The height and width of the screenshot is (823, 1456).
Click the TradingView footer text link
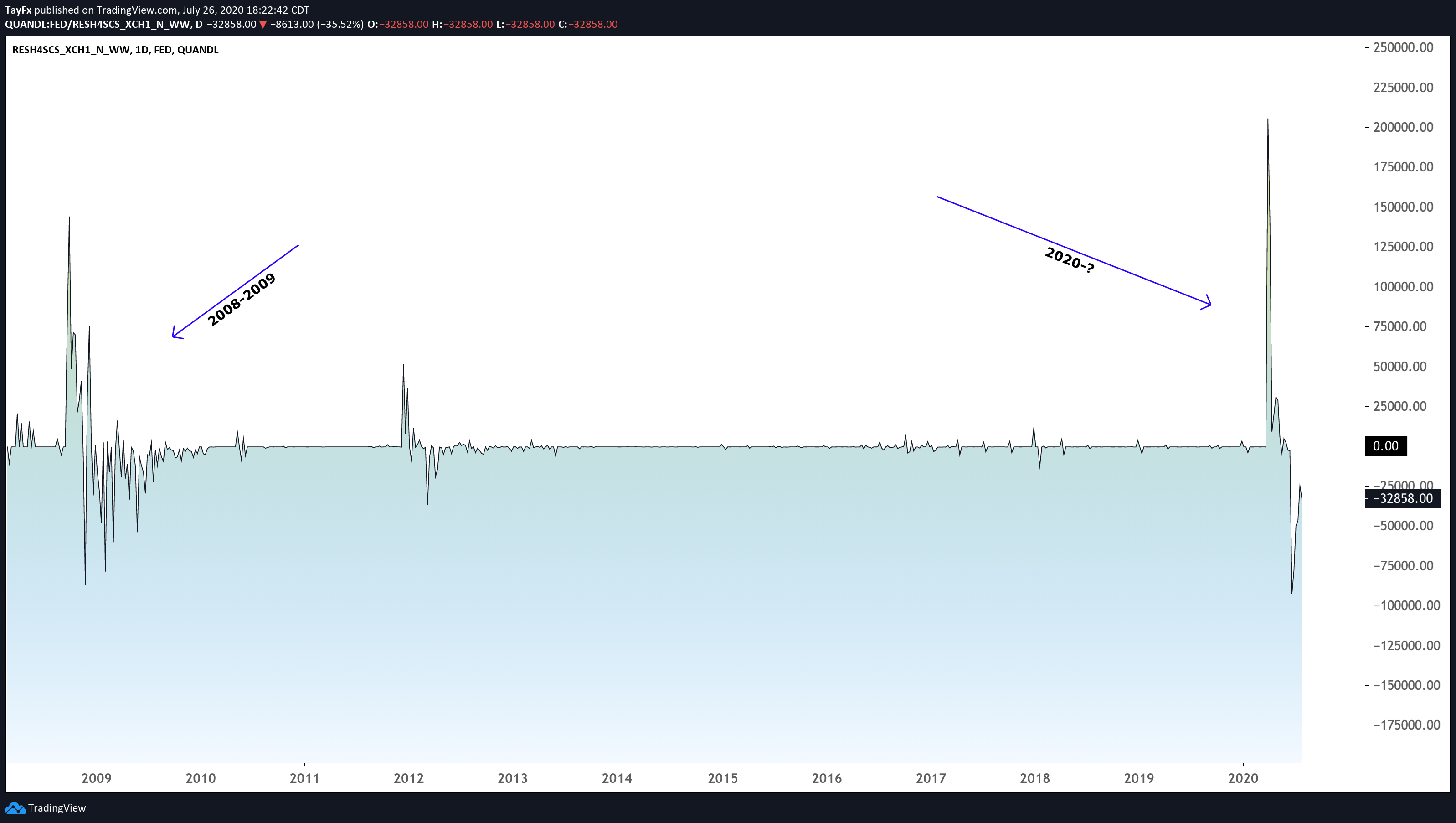tap(57, 808)
